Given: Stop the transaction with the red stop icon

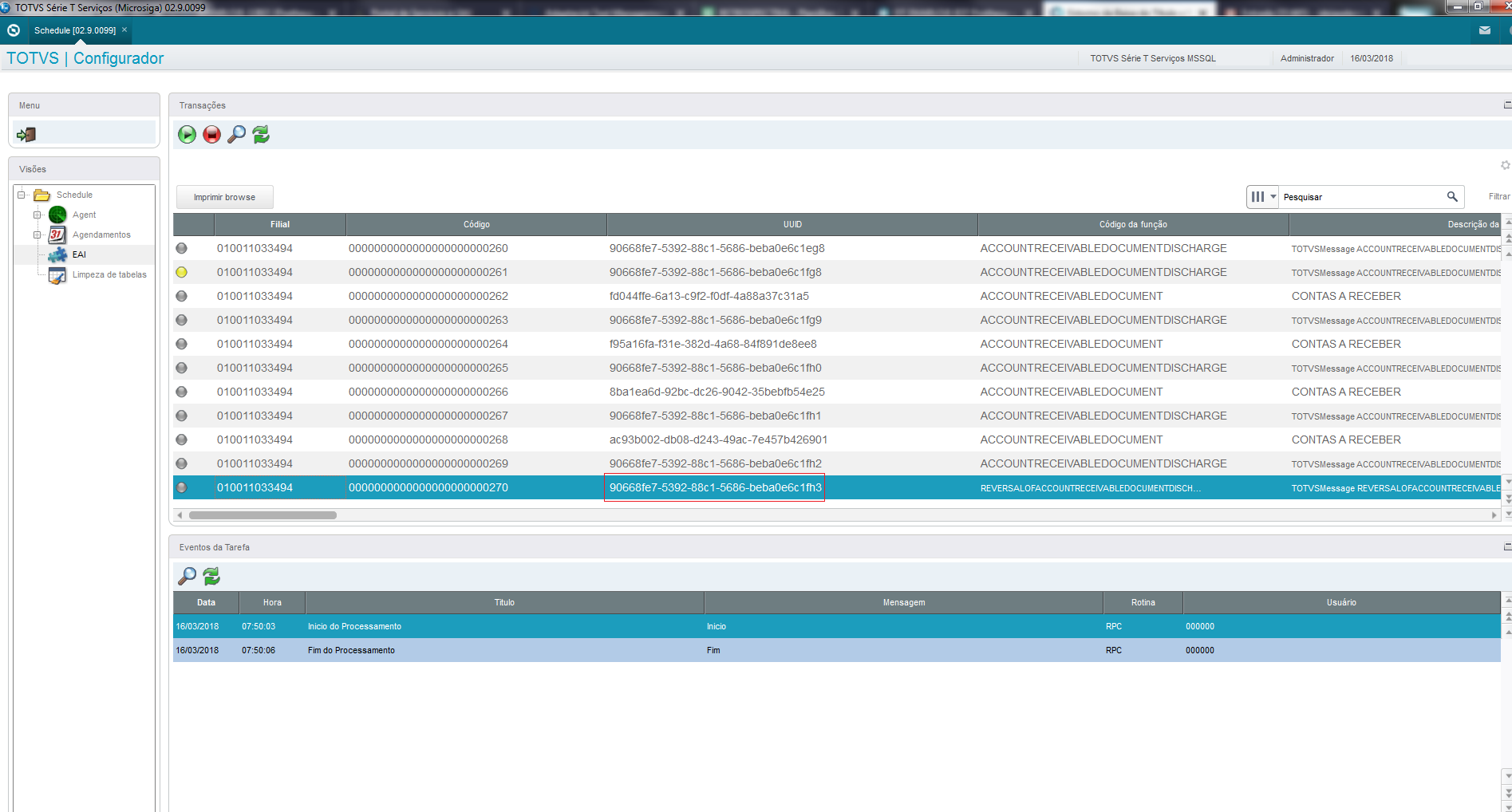Looking at the screenshot, I should pyautogui.click(x=211, y=135).
